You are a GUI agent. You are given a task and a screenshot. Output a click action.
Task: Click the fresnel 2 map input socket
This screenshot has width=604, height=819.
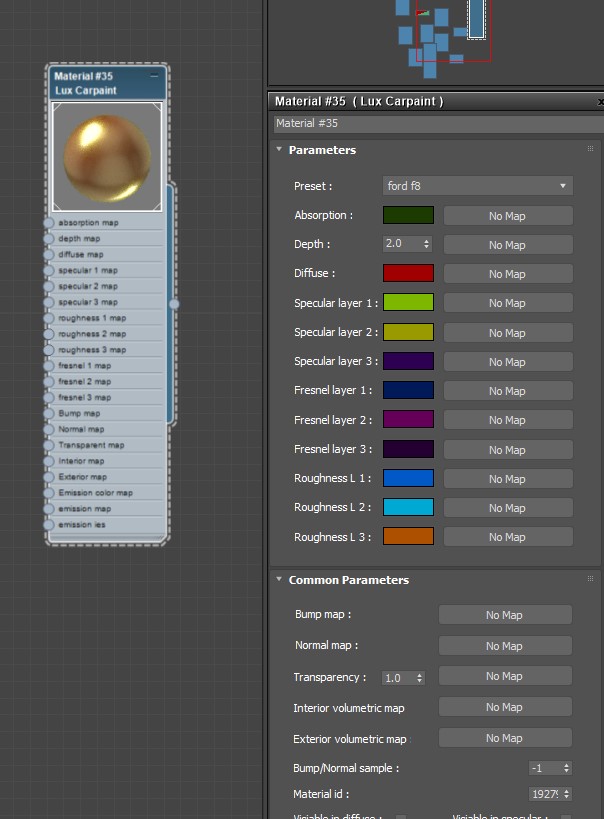coord(48,382)
